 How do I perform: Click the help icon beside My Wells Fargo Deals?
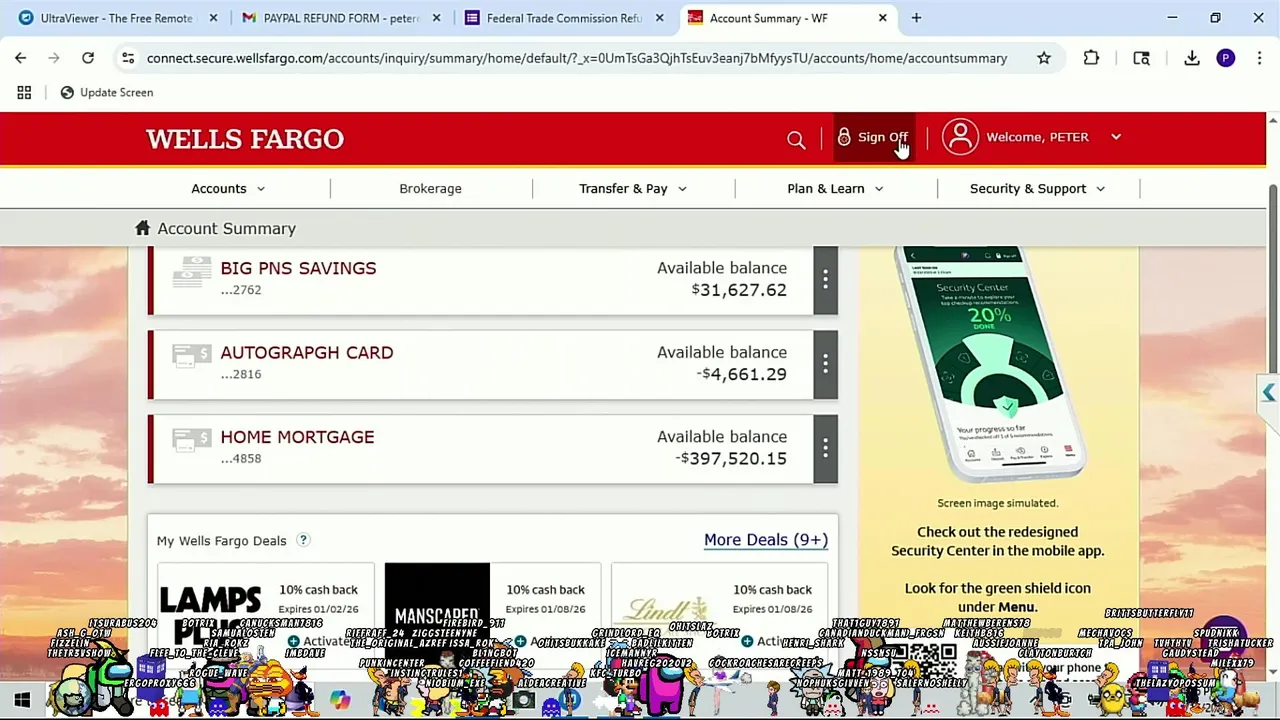coord(303,540)
